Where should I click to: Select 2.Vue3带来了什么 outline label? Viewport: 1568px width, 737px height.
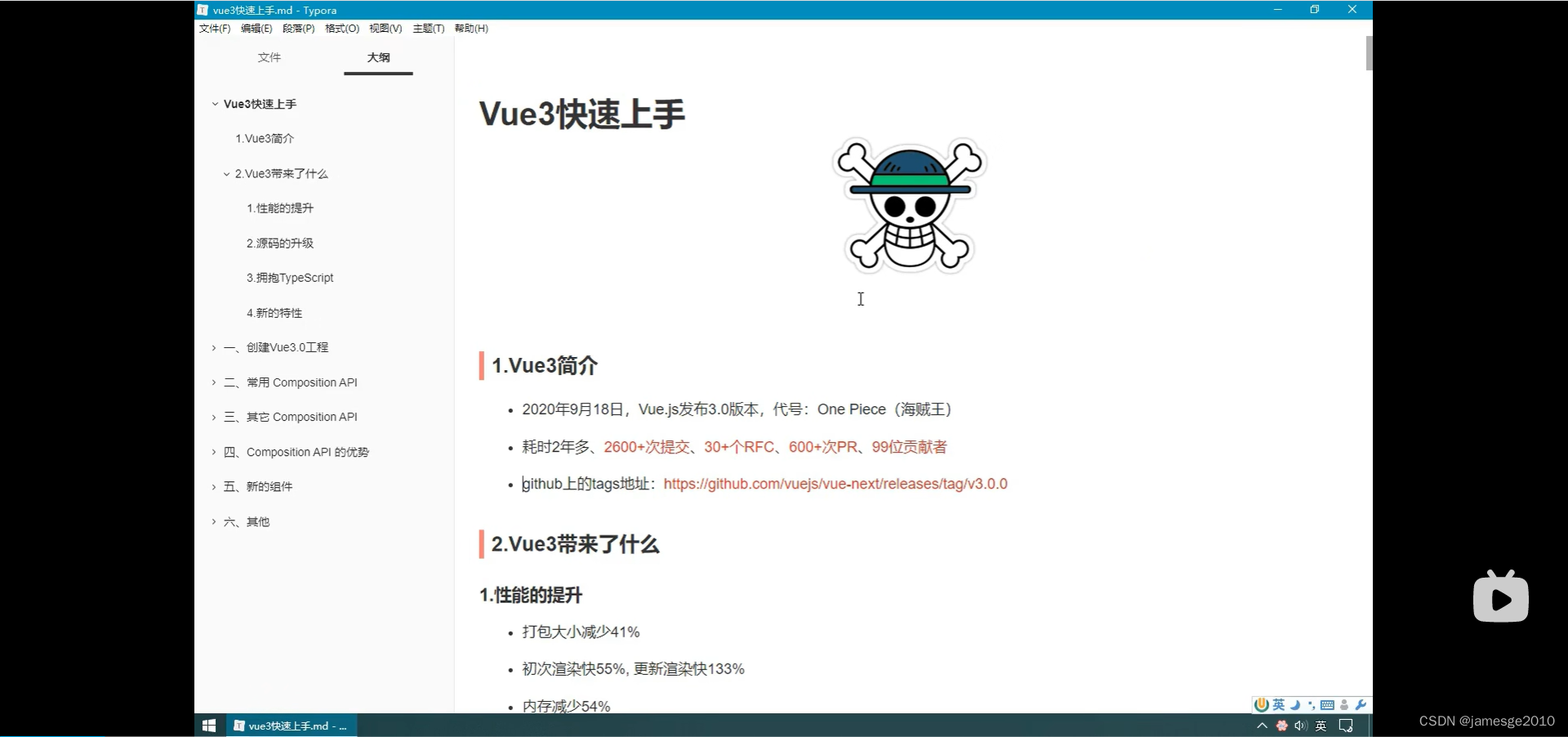pyautogui.click(x=282, y=174)
